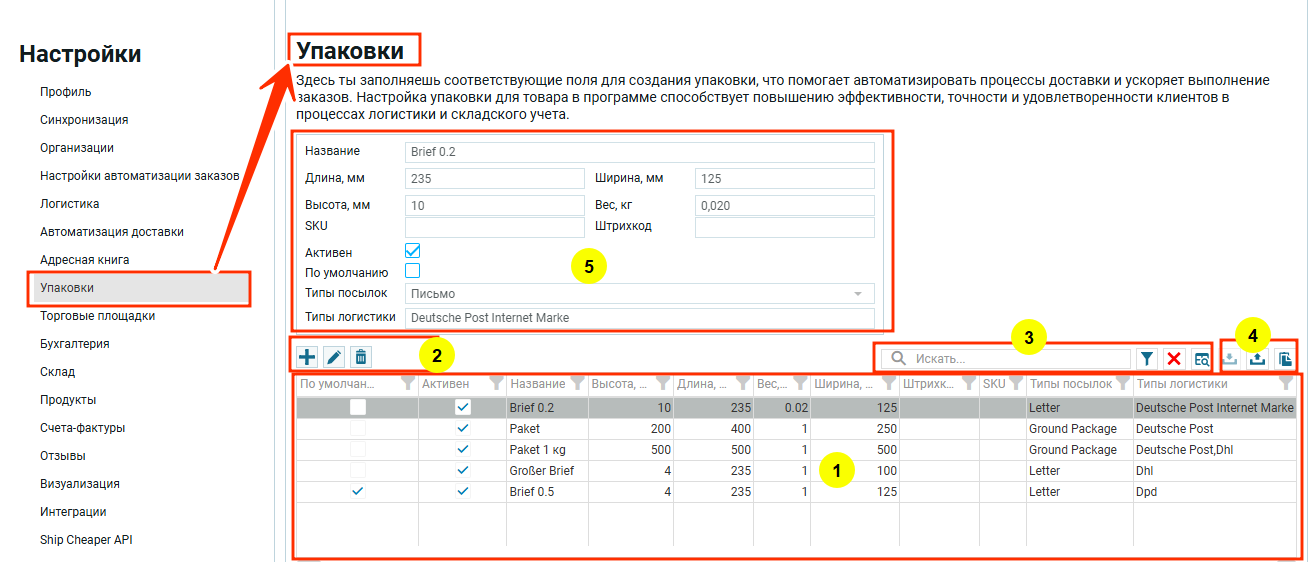Click the copy documents icon
The width and height of the screenshot is (1309, 562).
(x=1286, y=358)
